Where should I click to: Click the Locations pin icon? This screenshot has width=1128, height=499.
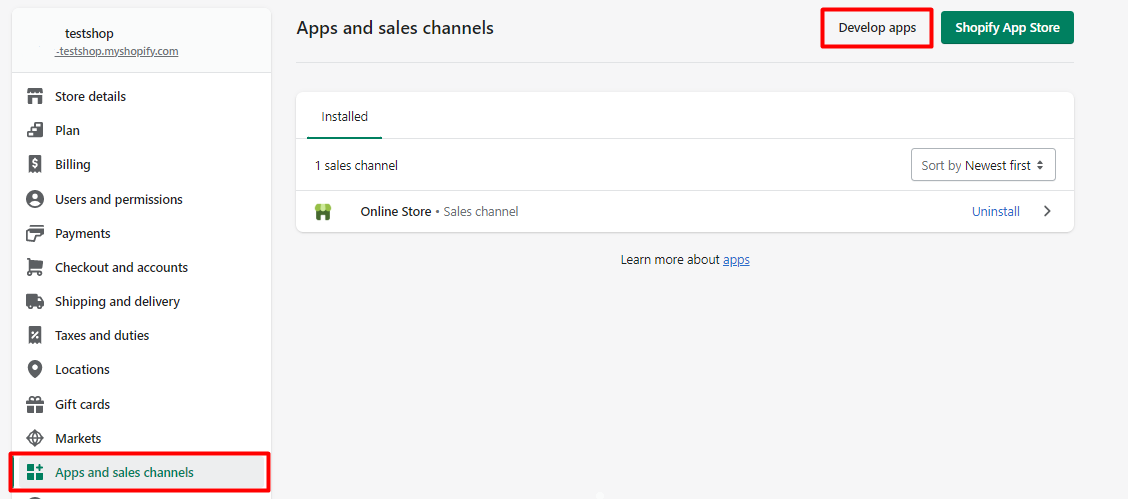coord(35,369)
